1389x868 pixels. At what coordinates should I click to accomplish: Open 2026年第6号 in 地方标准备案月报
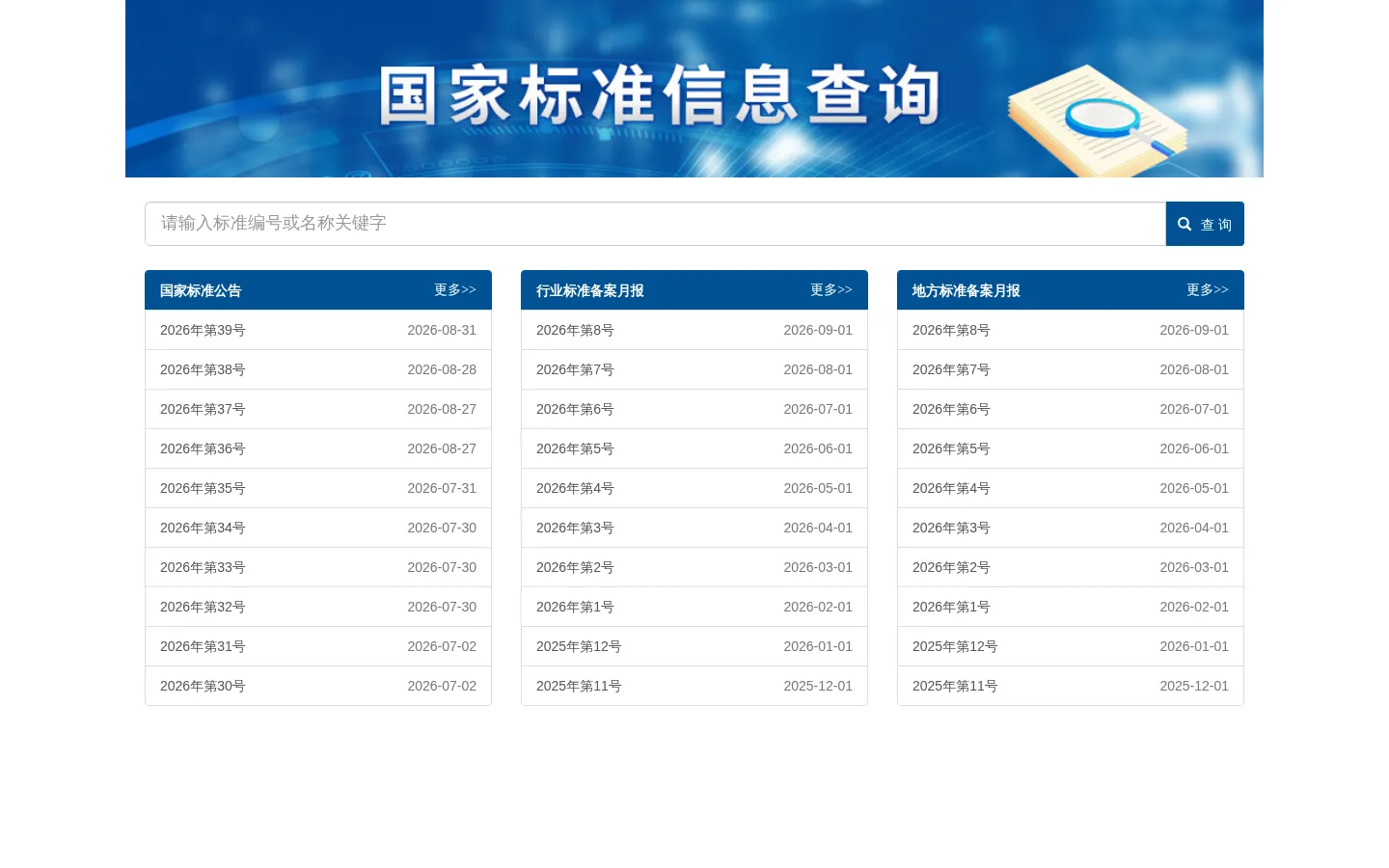[x=951, y=409]
